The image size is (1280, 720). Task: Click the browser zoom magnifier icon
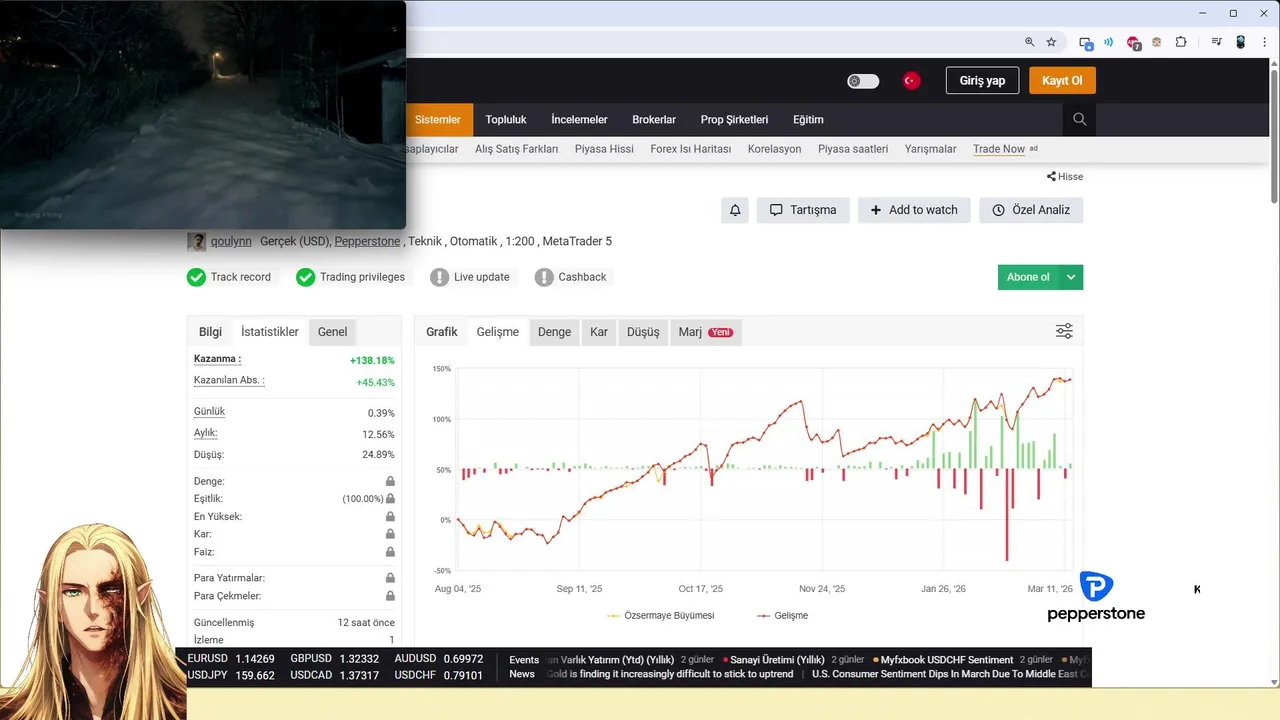click(1029, 42)
